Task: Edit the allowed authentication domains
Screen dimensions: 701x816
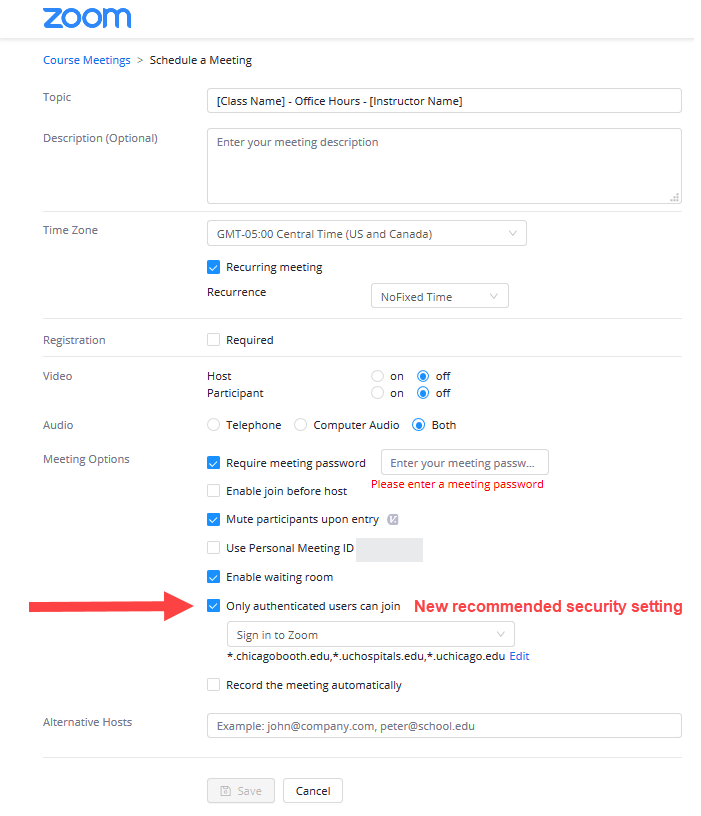Action: point(519,656)
